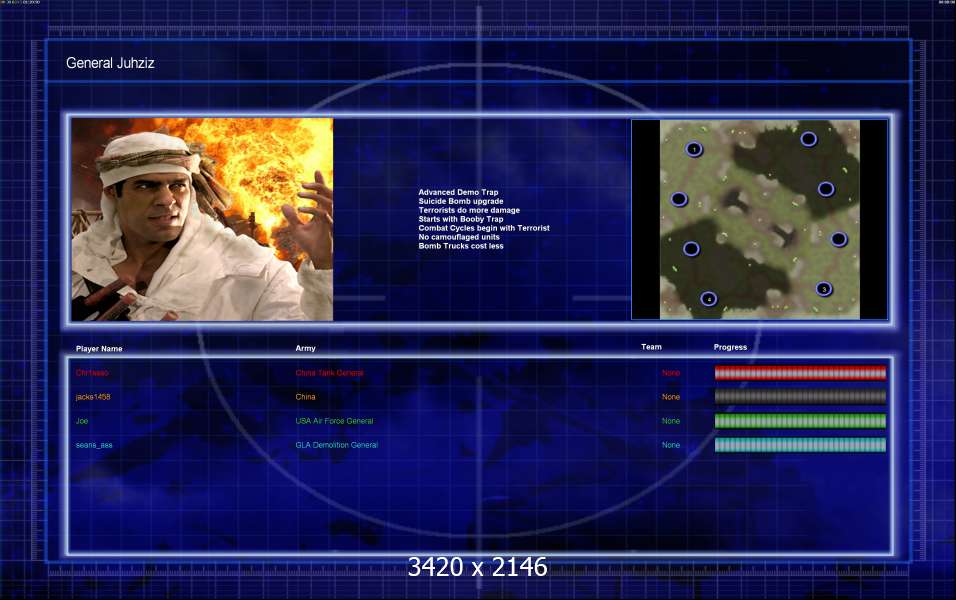The image size is (956, 600).
Task: Click the cyan None team value for seans_ass
Action: (671, 445)
